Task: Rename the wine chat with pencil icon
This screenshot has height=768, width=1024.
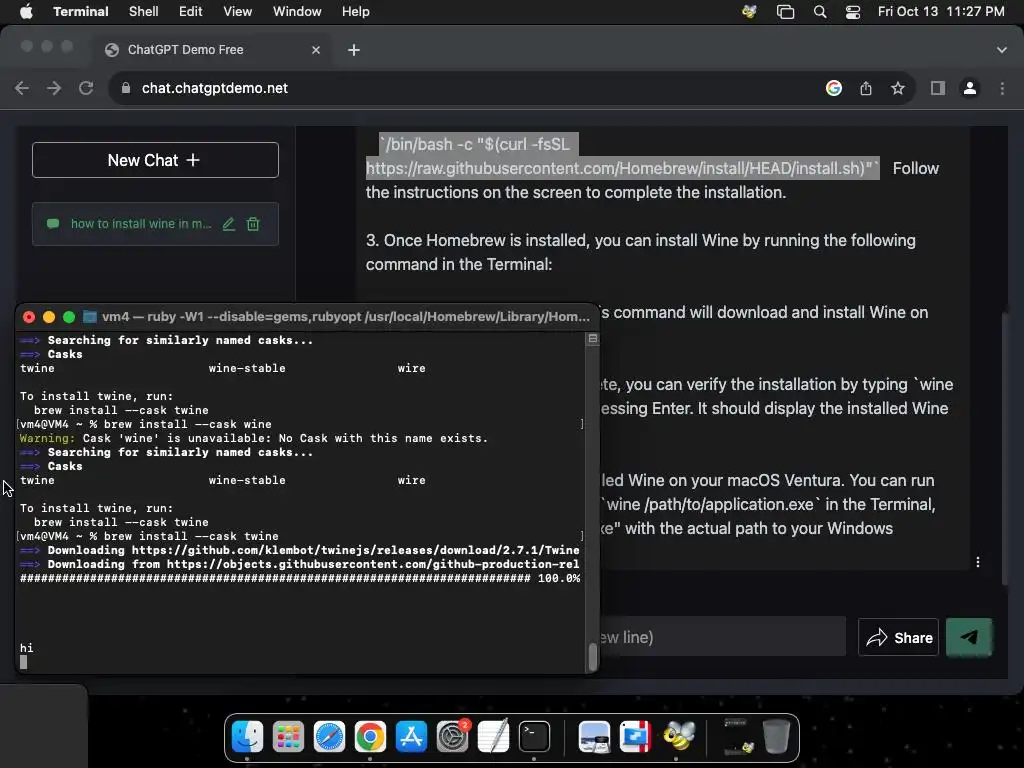Action: pyautogui.click(x=229, y=224)
